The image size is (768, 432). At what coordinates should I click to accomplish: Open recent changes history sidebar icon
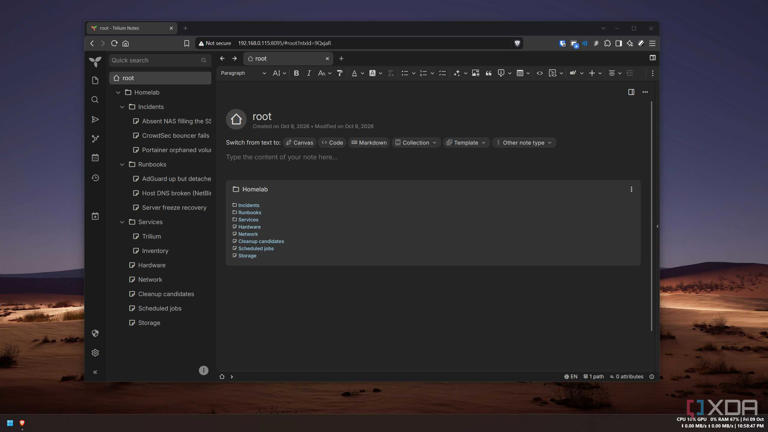pos(96,178)
